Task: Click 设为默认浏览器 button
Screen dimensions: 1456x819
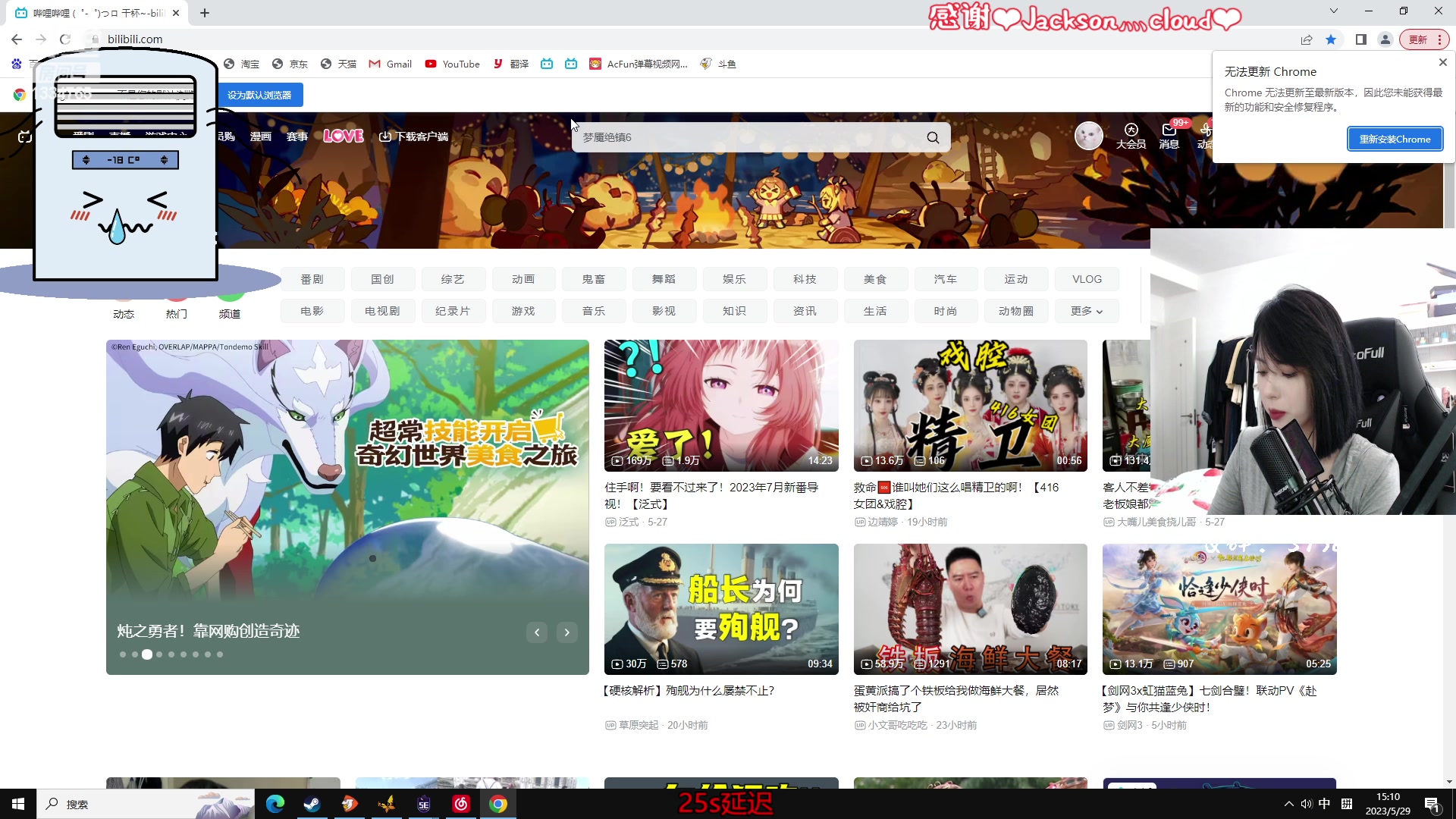Action: (x=259, y=95)
